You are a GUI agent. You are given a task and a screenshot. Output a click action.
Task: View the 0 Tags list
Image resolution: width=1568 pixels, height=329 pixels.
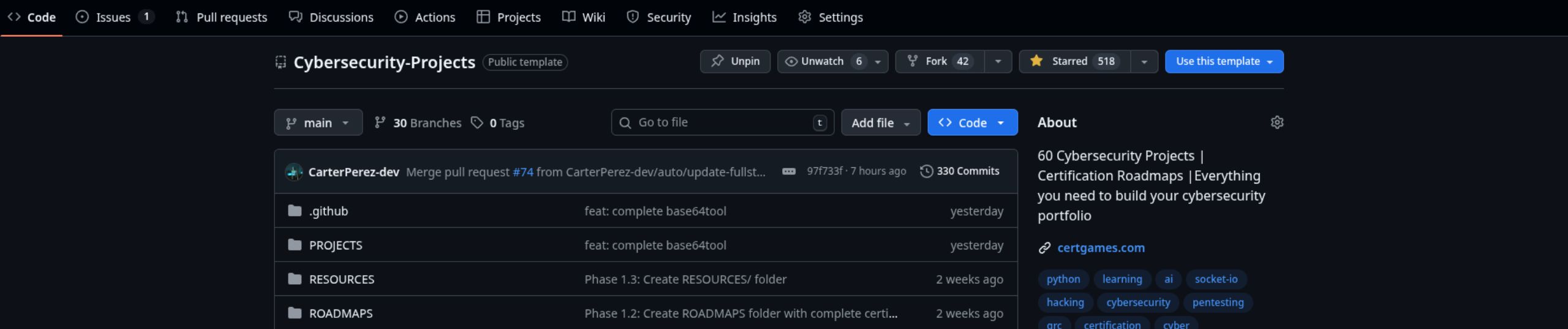(x=498, y=123)
